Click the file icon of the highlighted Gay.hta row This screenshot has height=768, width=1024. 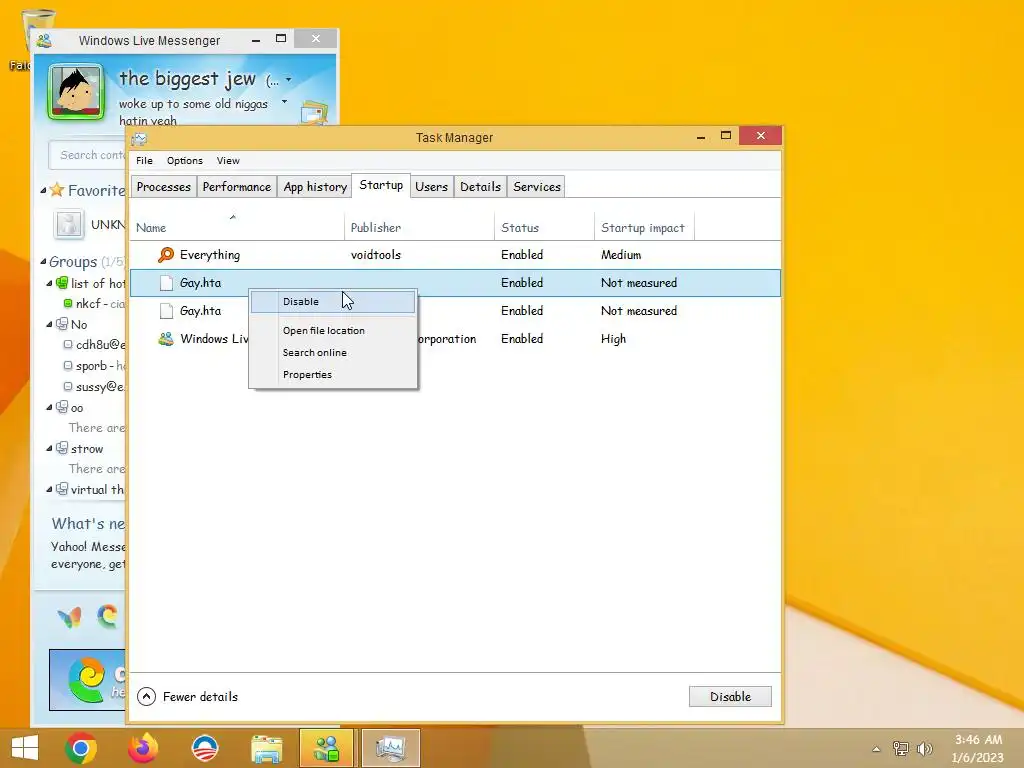167,283
